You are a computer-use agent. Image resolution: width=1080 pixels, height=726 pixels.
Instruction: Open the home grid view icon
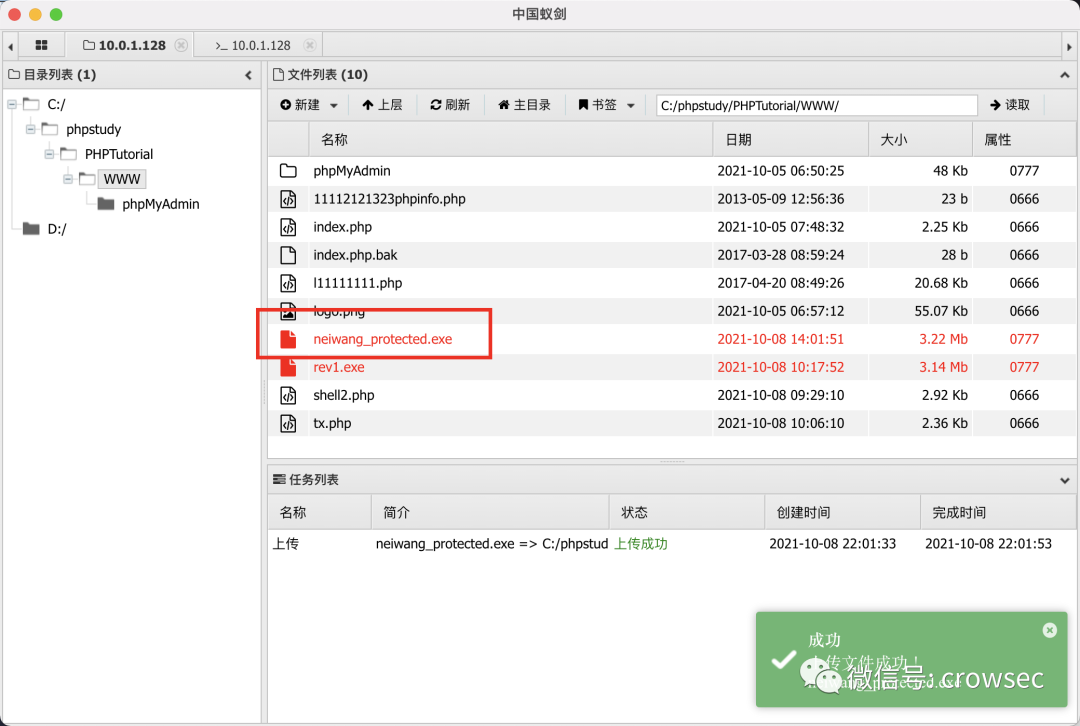[41, 45]
